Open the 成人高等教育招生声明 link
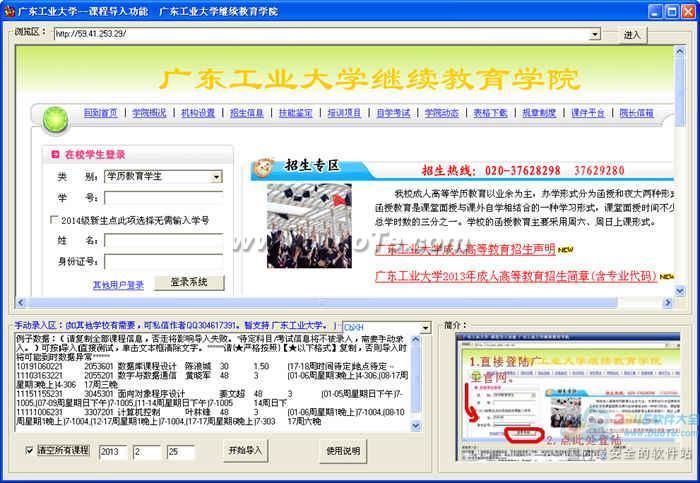700x483 pixels. [x=465, y=249]
